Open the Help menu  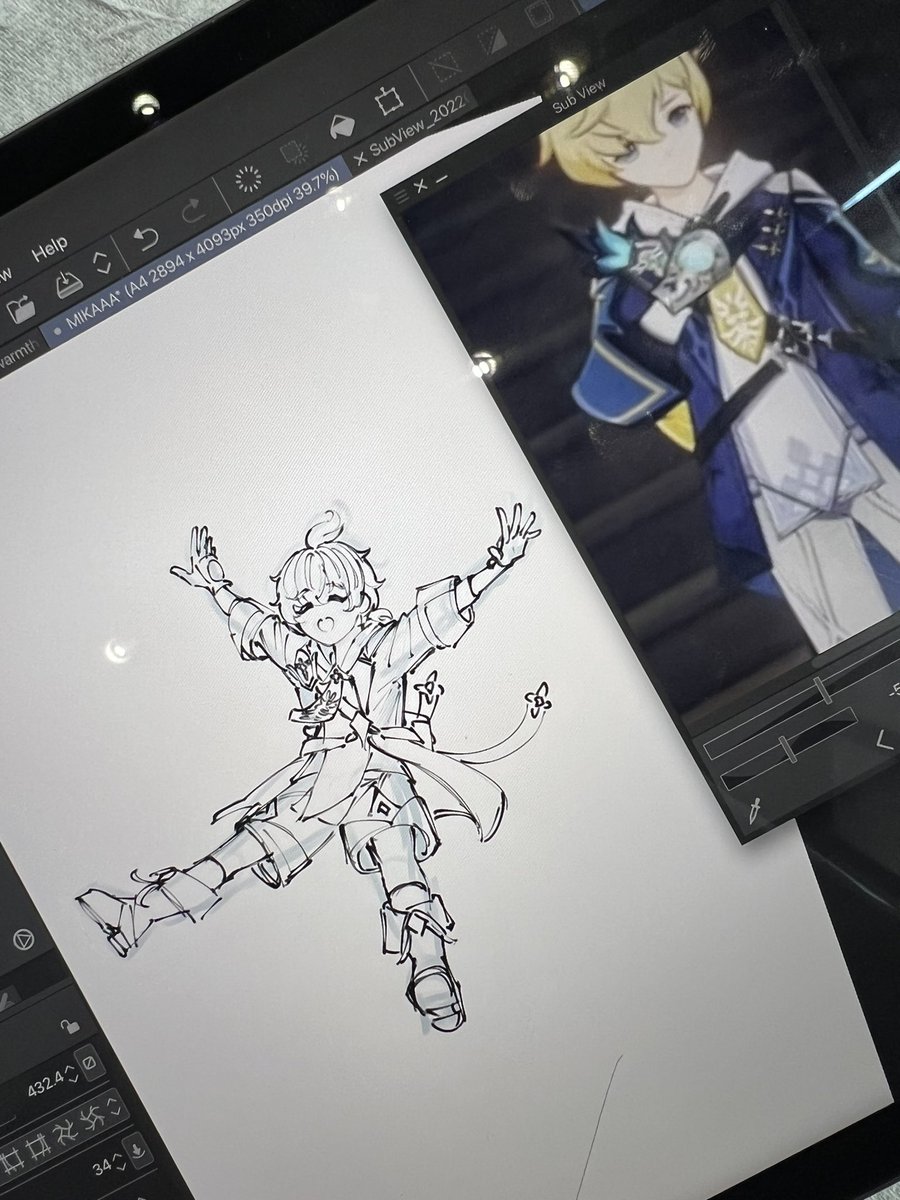point(49,248)
